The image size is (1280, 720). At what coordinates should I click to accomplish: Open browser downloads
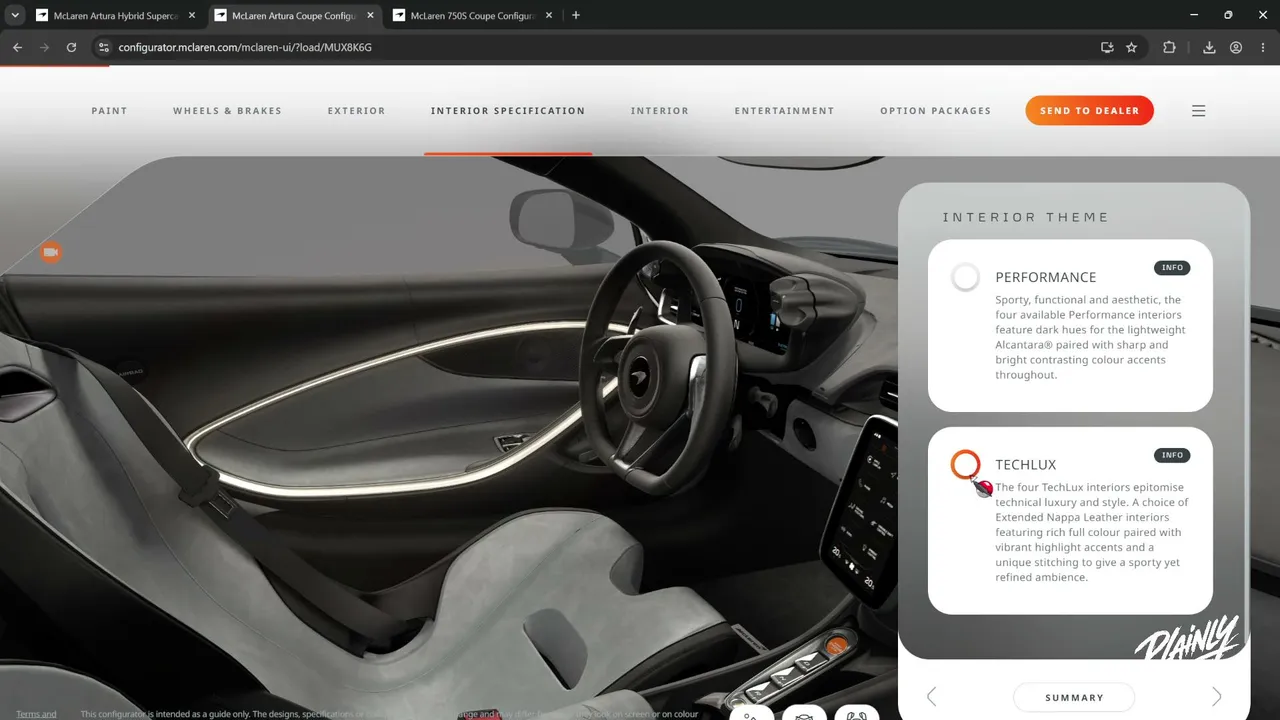[x=1209, y=47]
